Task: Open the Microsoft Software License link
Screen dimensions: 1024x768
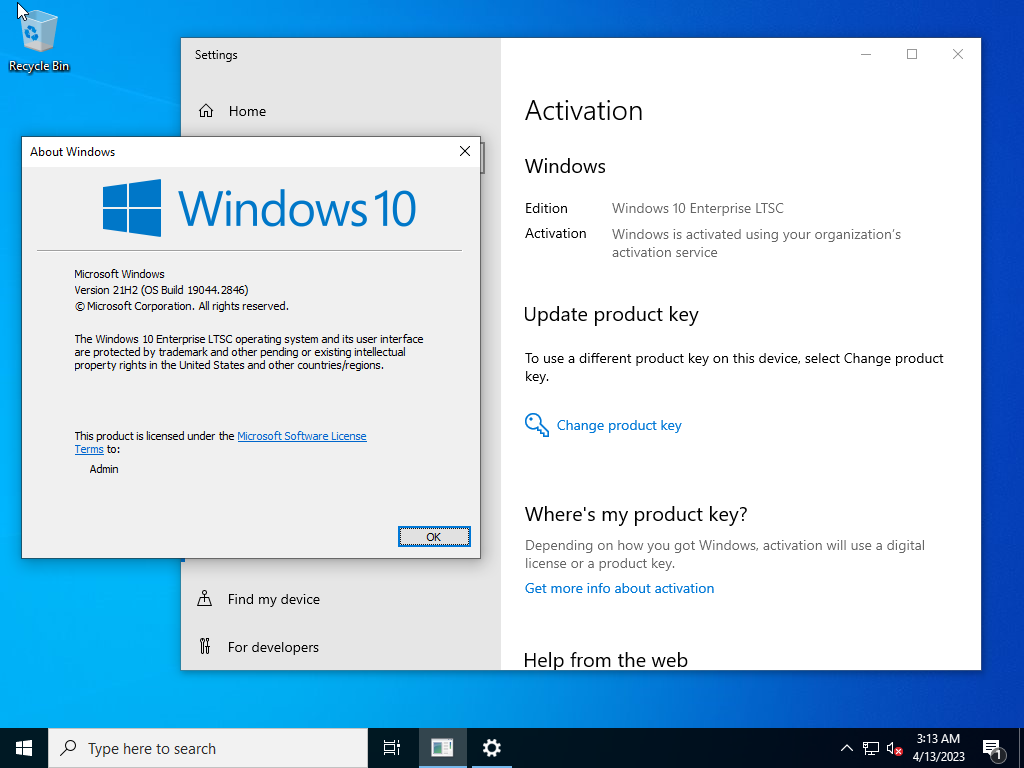Action: click(302, 436)
